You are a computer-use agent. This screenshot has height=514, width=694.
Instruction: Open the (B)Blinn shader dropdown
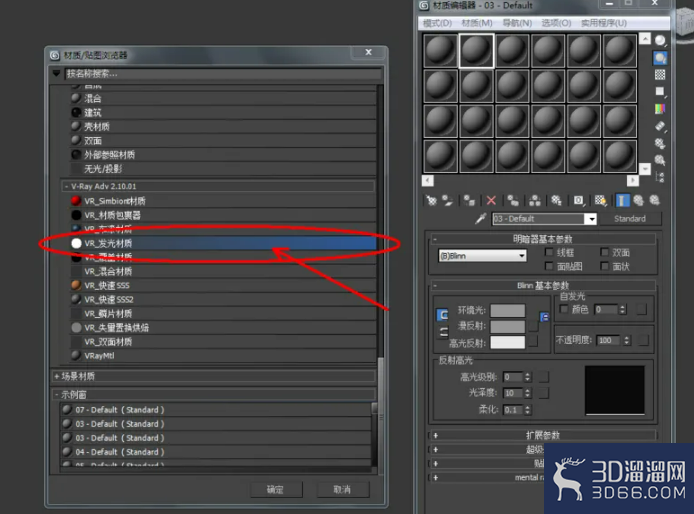pyautogui.click(x=482, y=256)
